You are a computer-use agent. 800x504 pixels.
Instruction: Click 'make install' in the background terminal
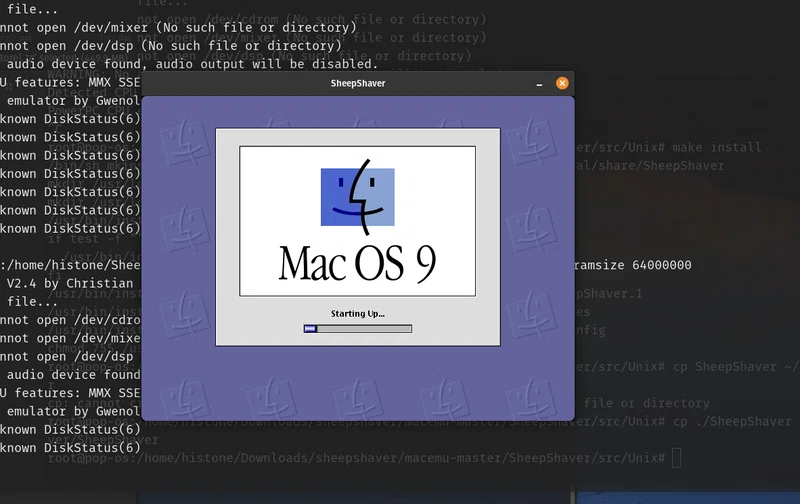tap(717, 147)
